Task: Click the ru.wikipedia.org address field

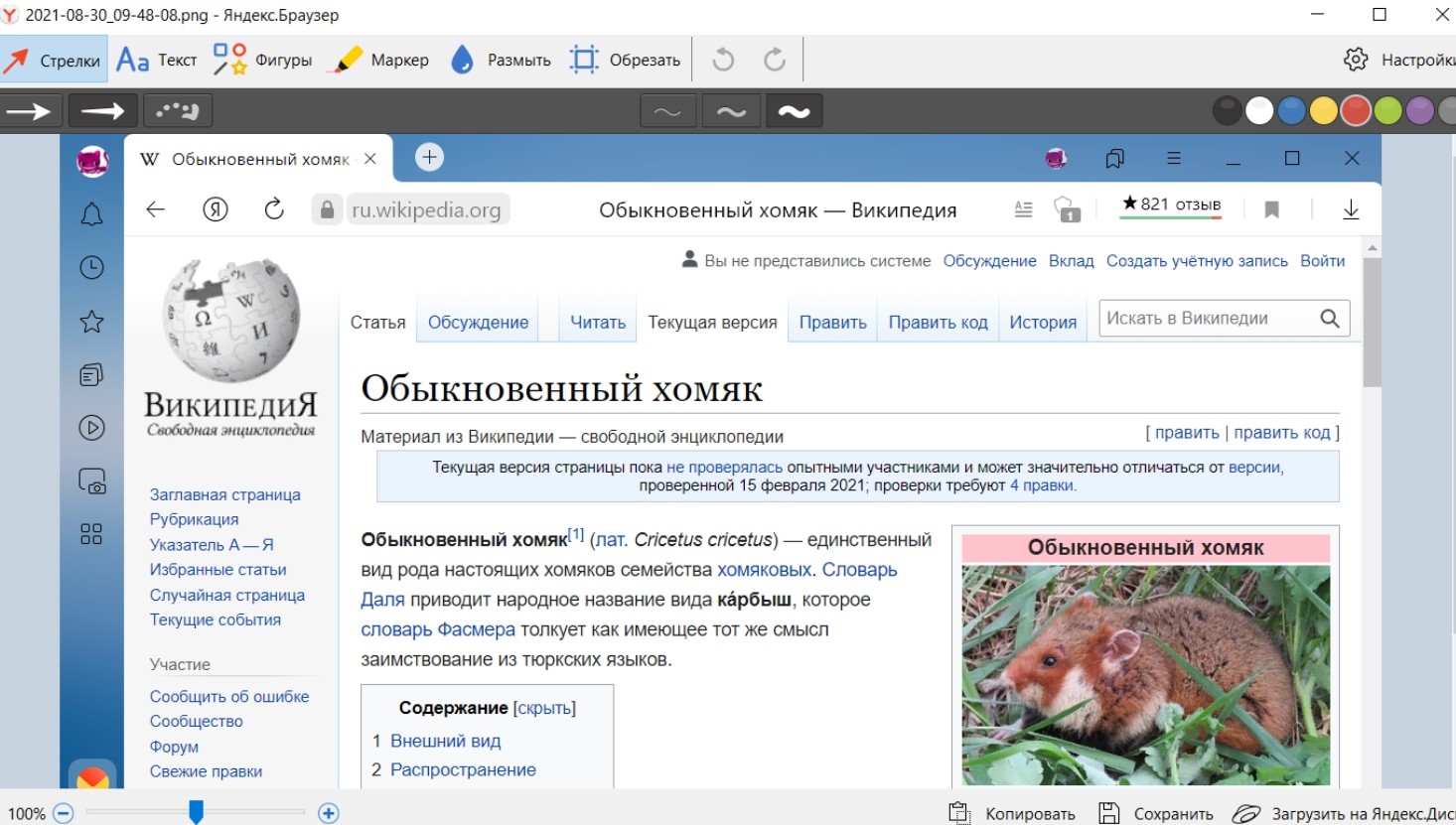Action: click(426, 209)
